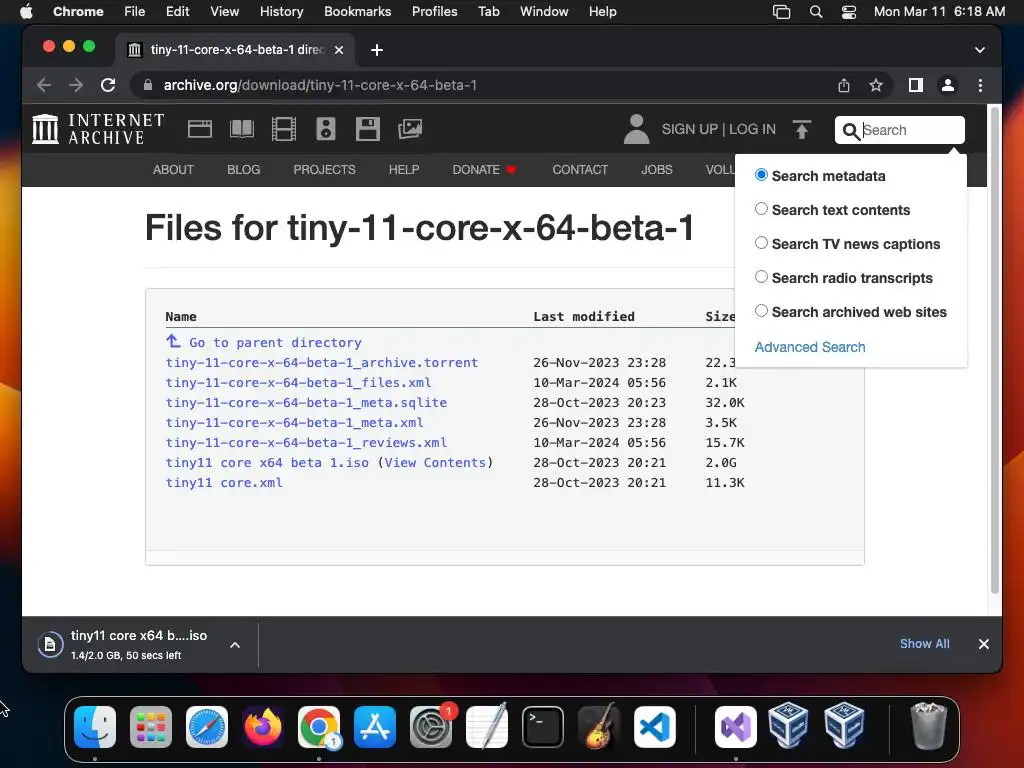Open Finder from the dock
The height and width of the screenshot is (768, 1024).
95,727
